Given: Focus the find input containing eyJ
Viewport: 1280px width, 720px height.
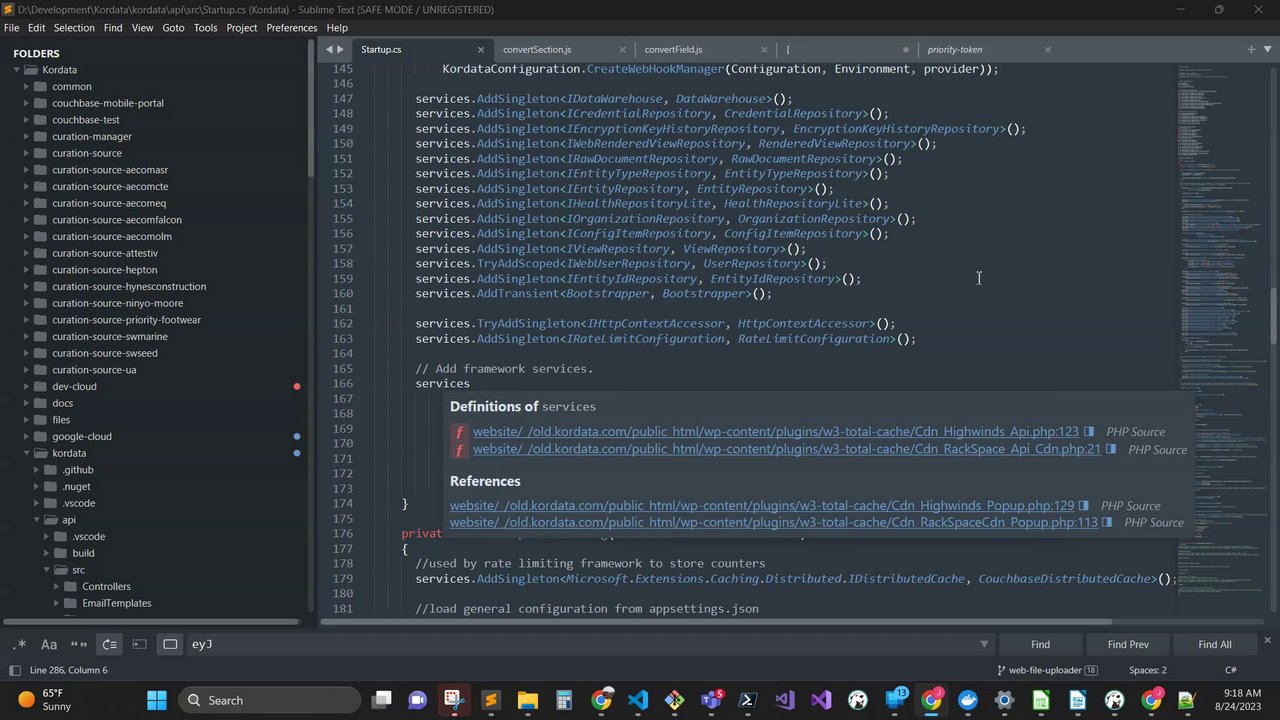Looking at the screenshot, I should click(x=590, y=644).
